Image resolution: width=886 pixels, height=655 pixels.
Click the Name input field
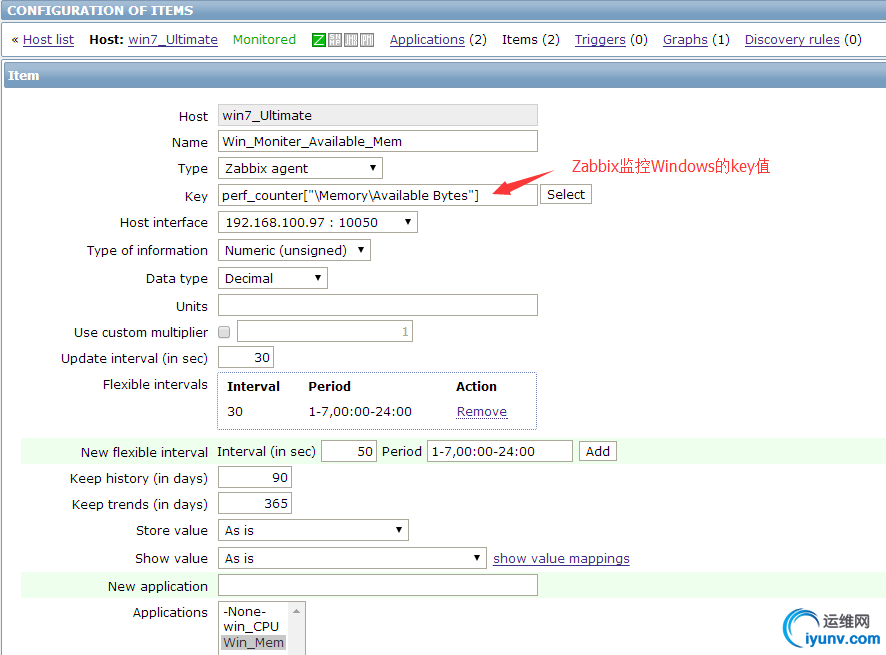(x=377, y=141)
